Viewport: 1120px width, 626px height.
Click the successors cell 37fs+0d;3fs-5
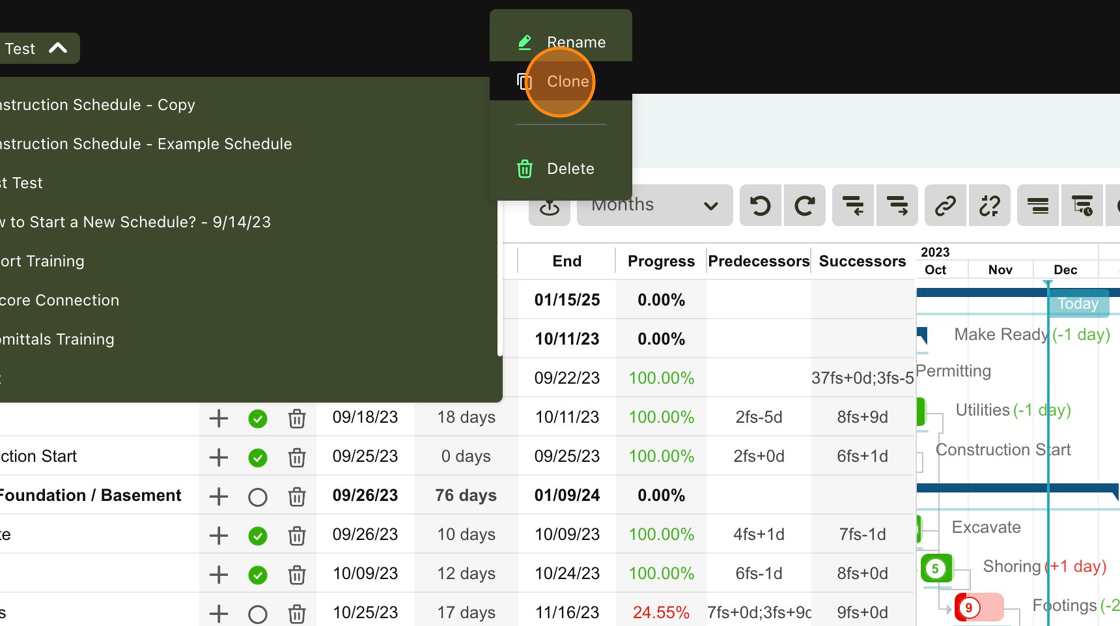(863, 378)
